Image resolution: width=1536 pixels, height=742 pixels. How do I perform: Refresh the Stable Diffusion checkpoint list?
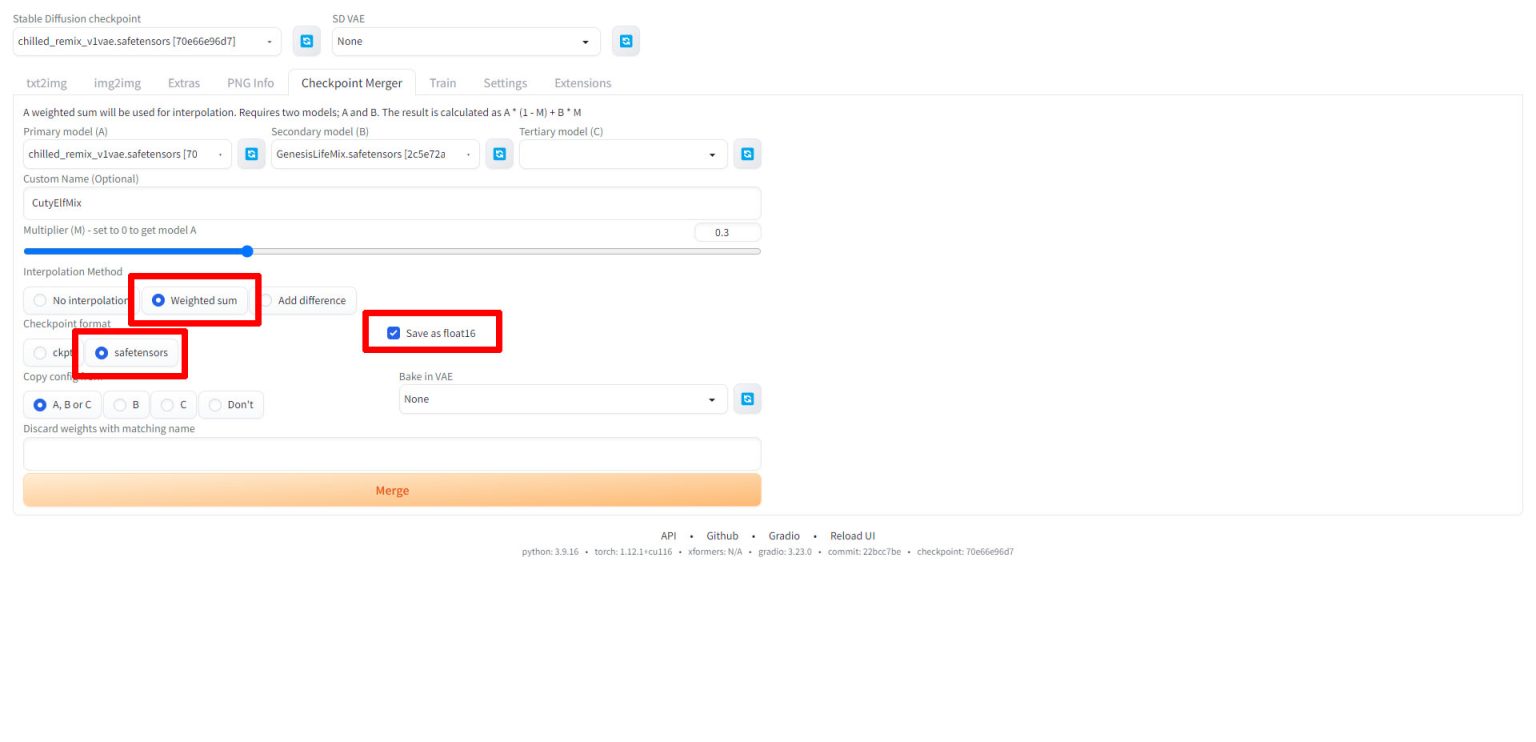307,41
